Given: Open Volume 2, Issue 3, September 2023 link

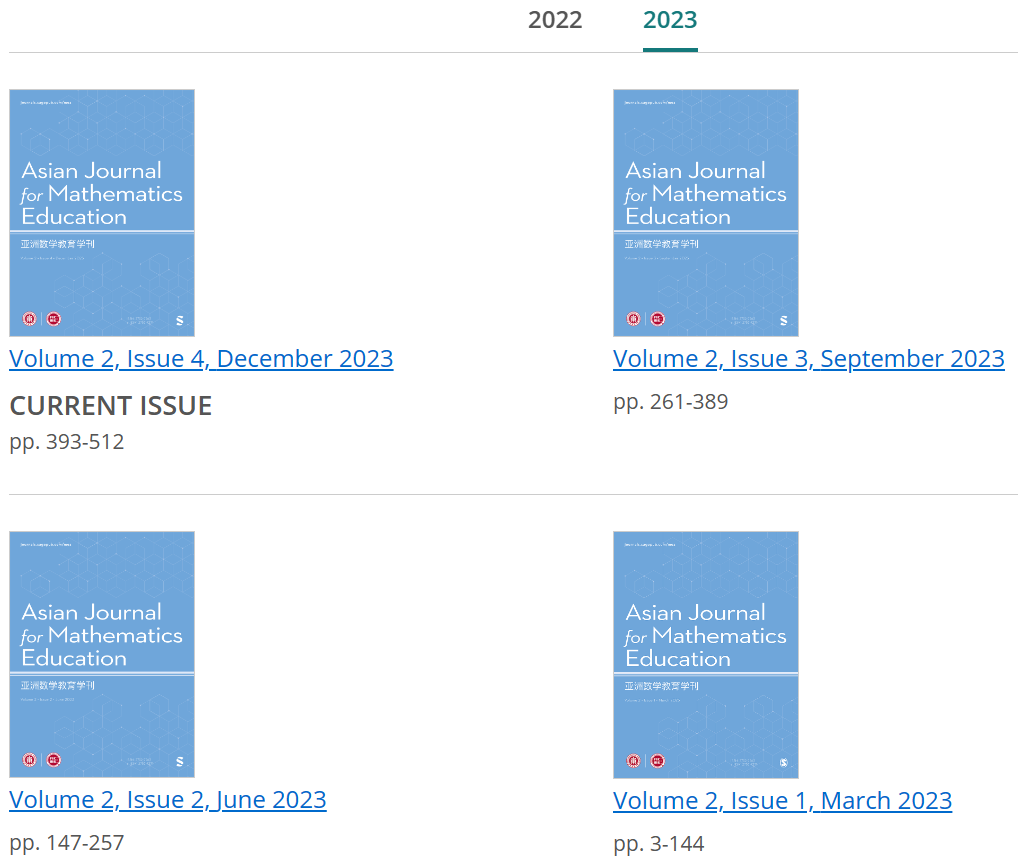Looking at the screenshot, I should (809, 358).
